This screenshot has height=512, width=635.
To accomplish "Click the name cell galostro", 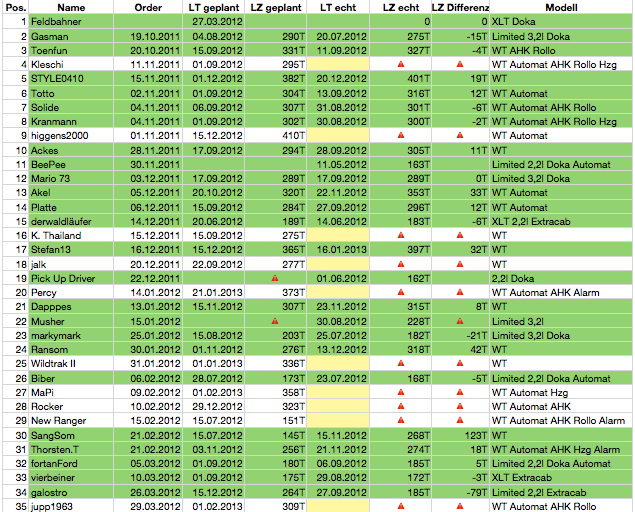I will 71,492.
